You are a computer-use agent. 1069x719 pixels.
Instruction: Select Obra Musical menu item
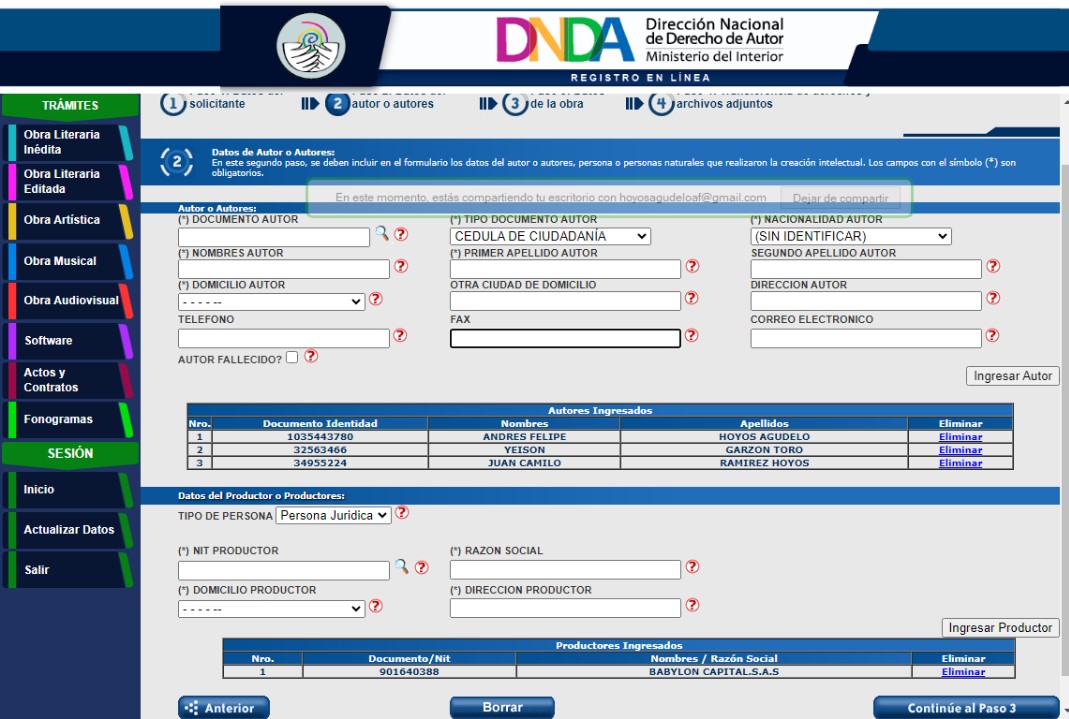pos(68,261)
